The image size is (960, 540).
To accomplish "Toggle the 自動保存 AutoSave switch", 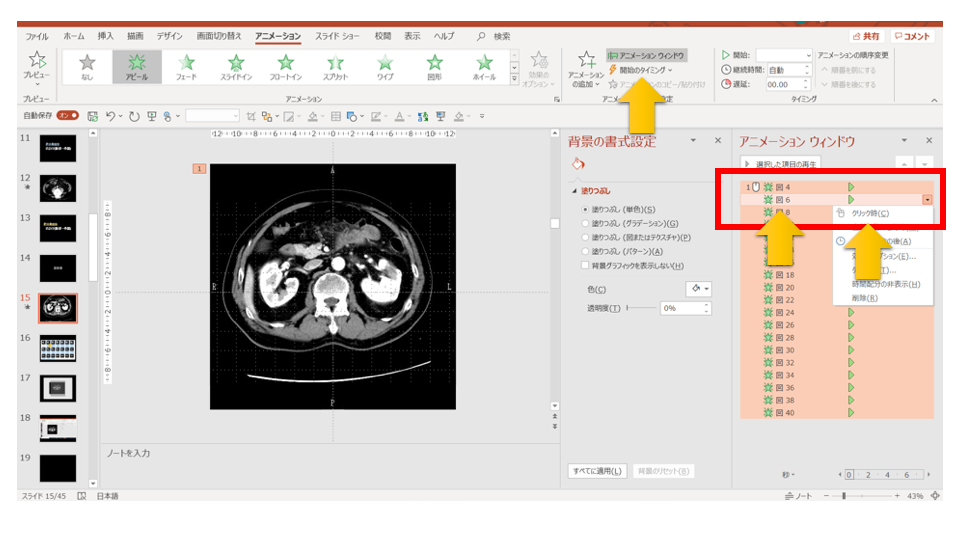I will tap(67, 115).
